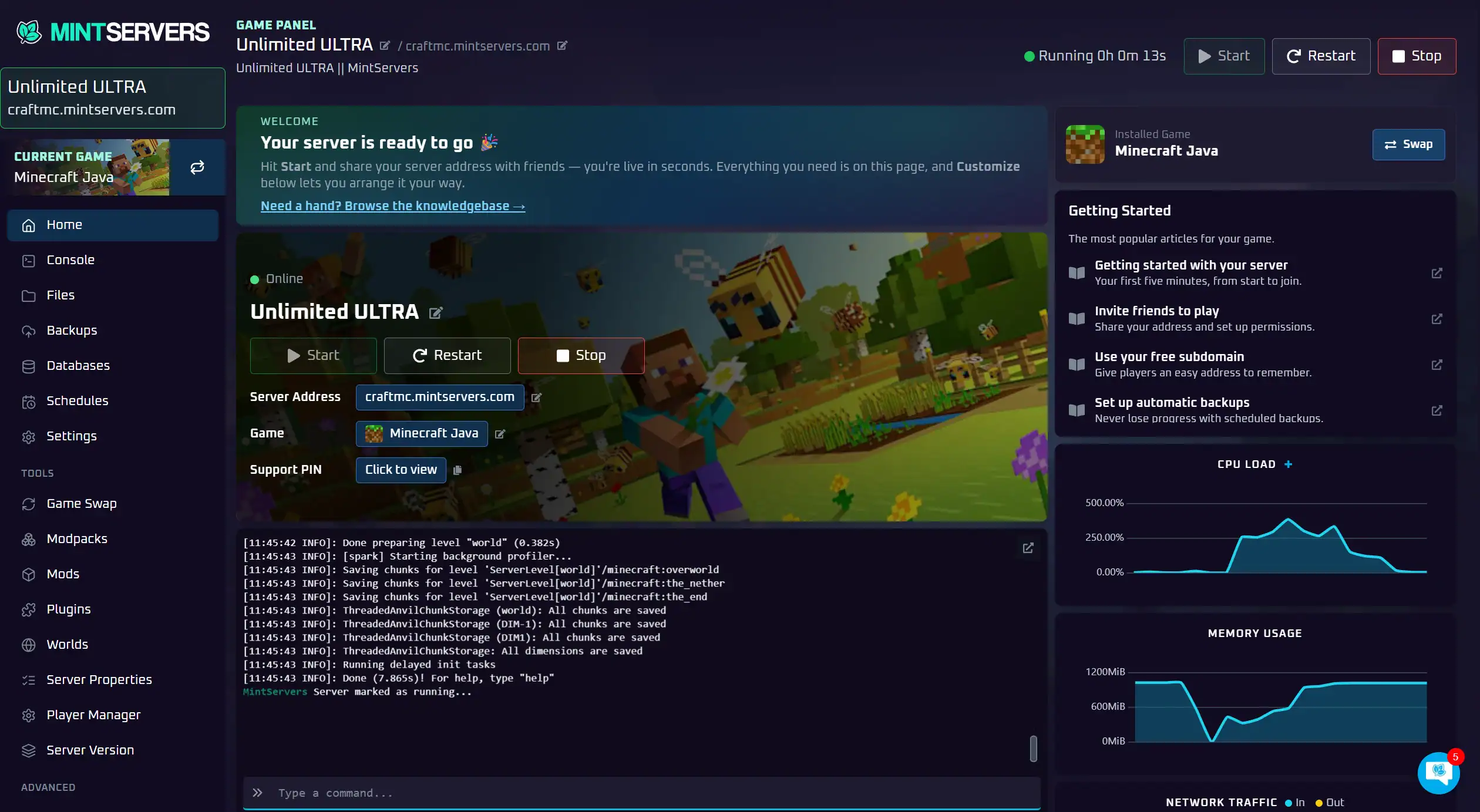Click console scrollbar handle

coord(1033,749)
